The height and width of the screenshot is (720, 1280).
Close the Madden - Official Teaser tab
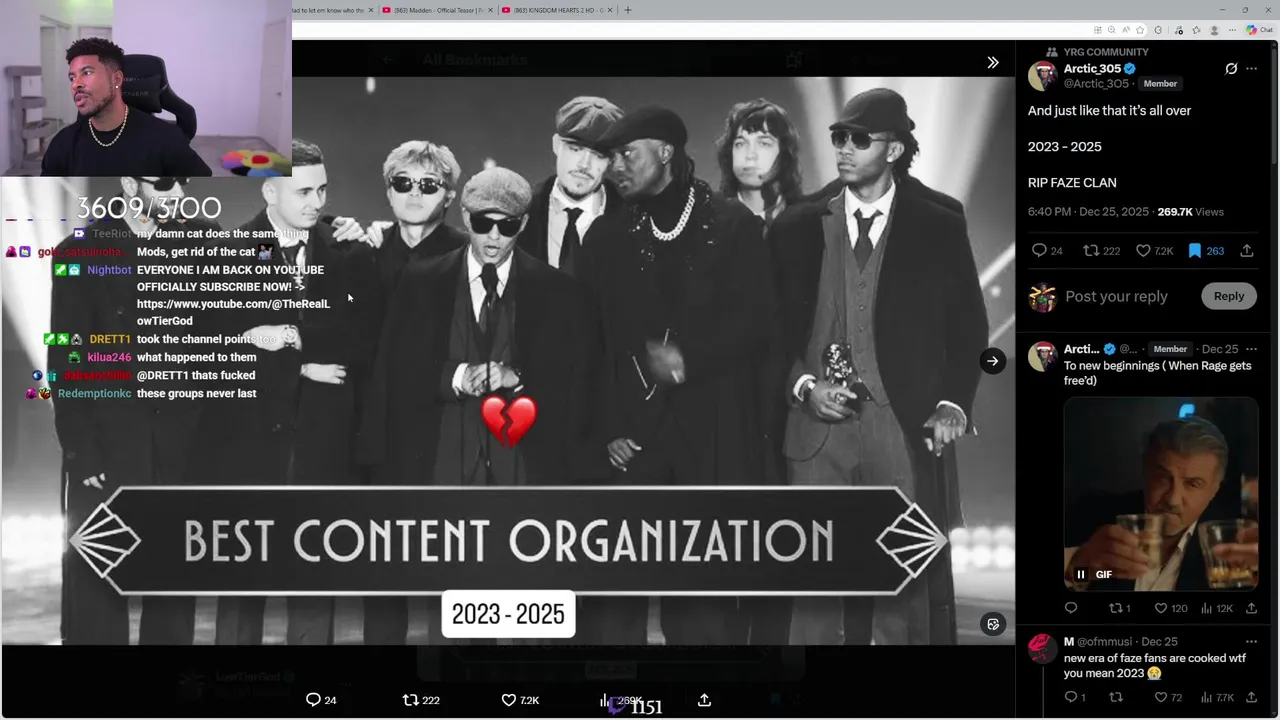(491, 10)
